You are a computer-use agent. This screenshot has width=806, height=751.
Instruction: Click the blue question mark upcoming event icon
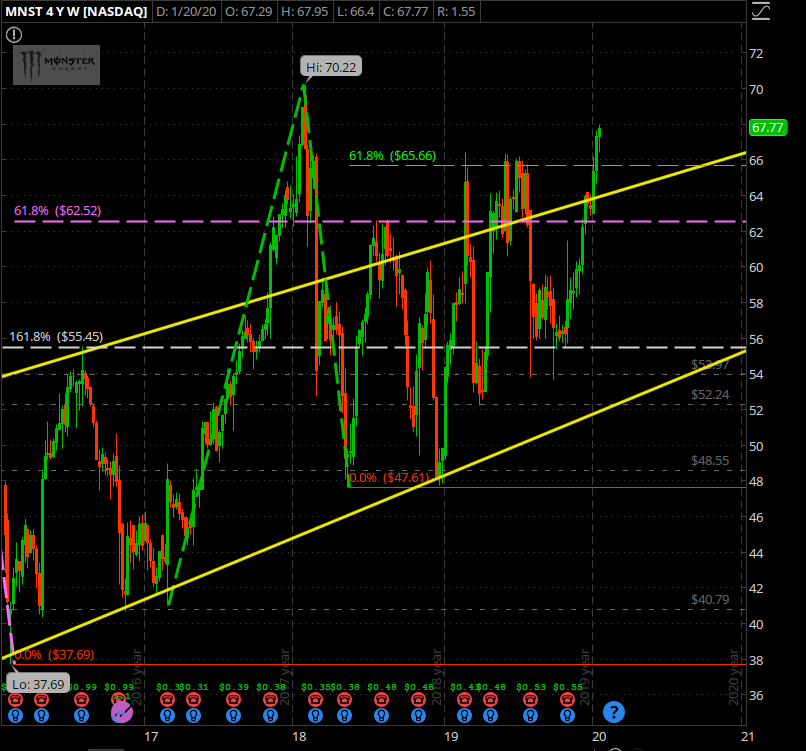point(614,712)
